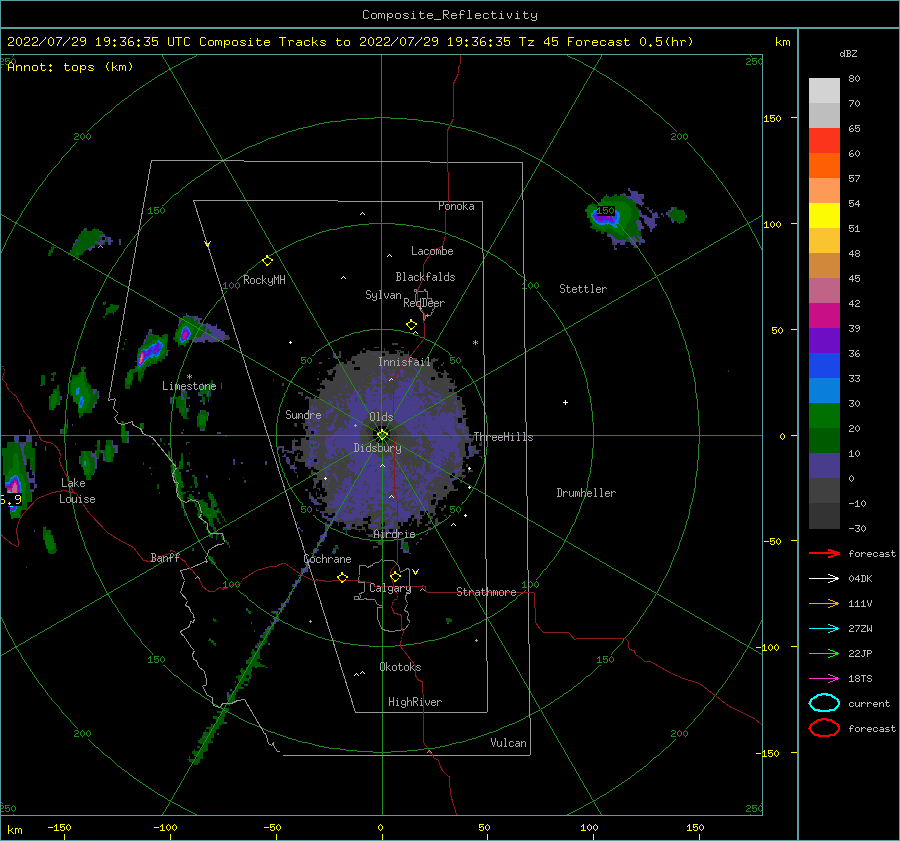This screenshot has width=900, height=841.
Task: Click the cyan current ellipse legend icon
Action: click(x=824, y=703)
